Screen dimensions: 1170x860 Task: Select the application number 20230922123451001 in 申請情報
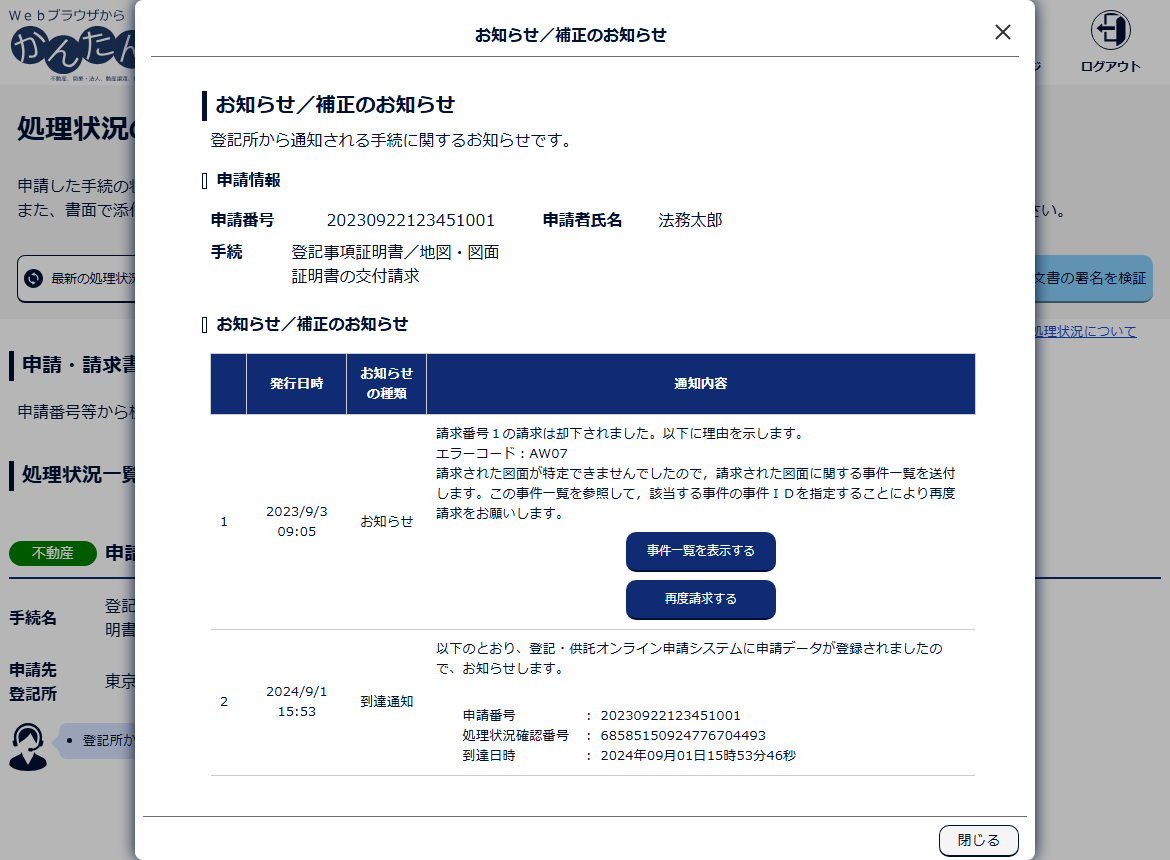(410, 220)
